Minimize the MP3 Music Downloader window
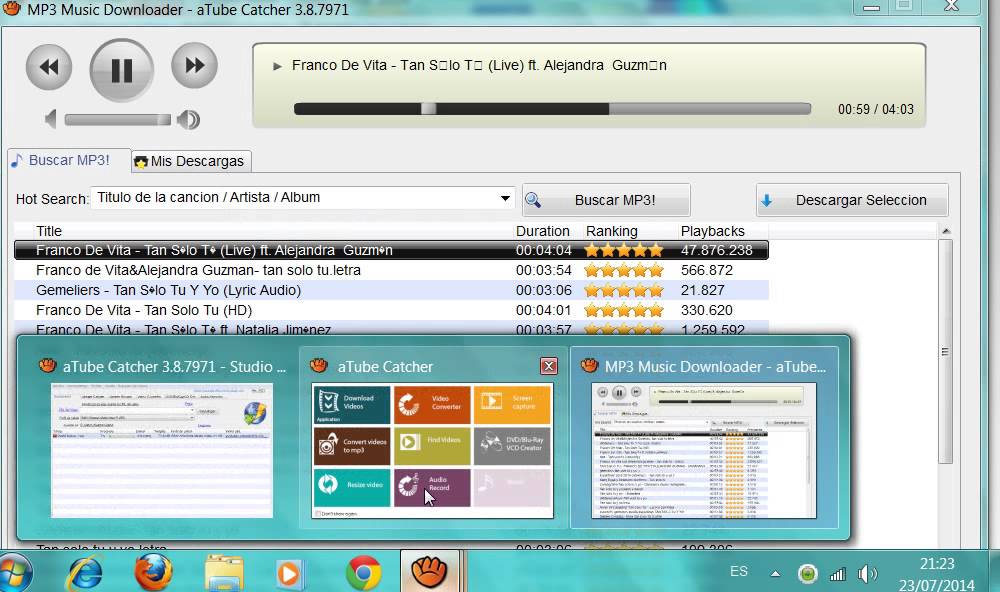Viewport: 1000px width, 592px height. click(871, 7)
